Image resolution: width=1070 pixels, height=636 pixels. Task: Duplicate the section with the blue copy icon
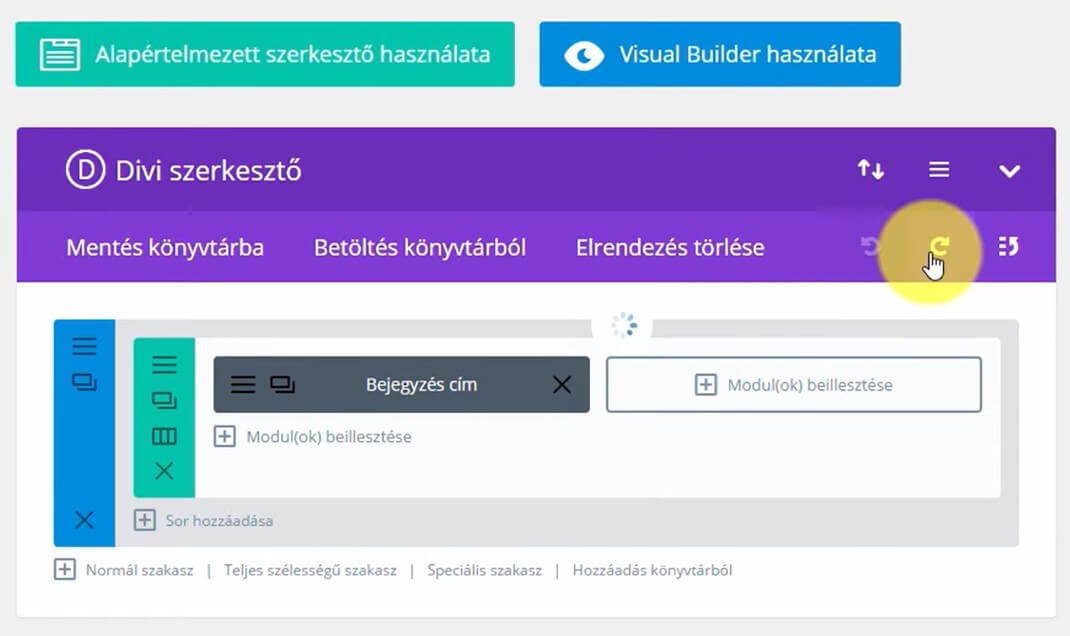click(85, 383)
